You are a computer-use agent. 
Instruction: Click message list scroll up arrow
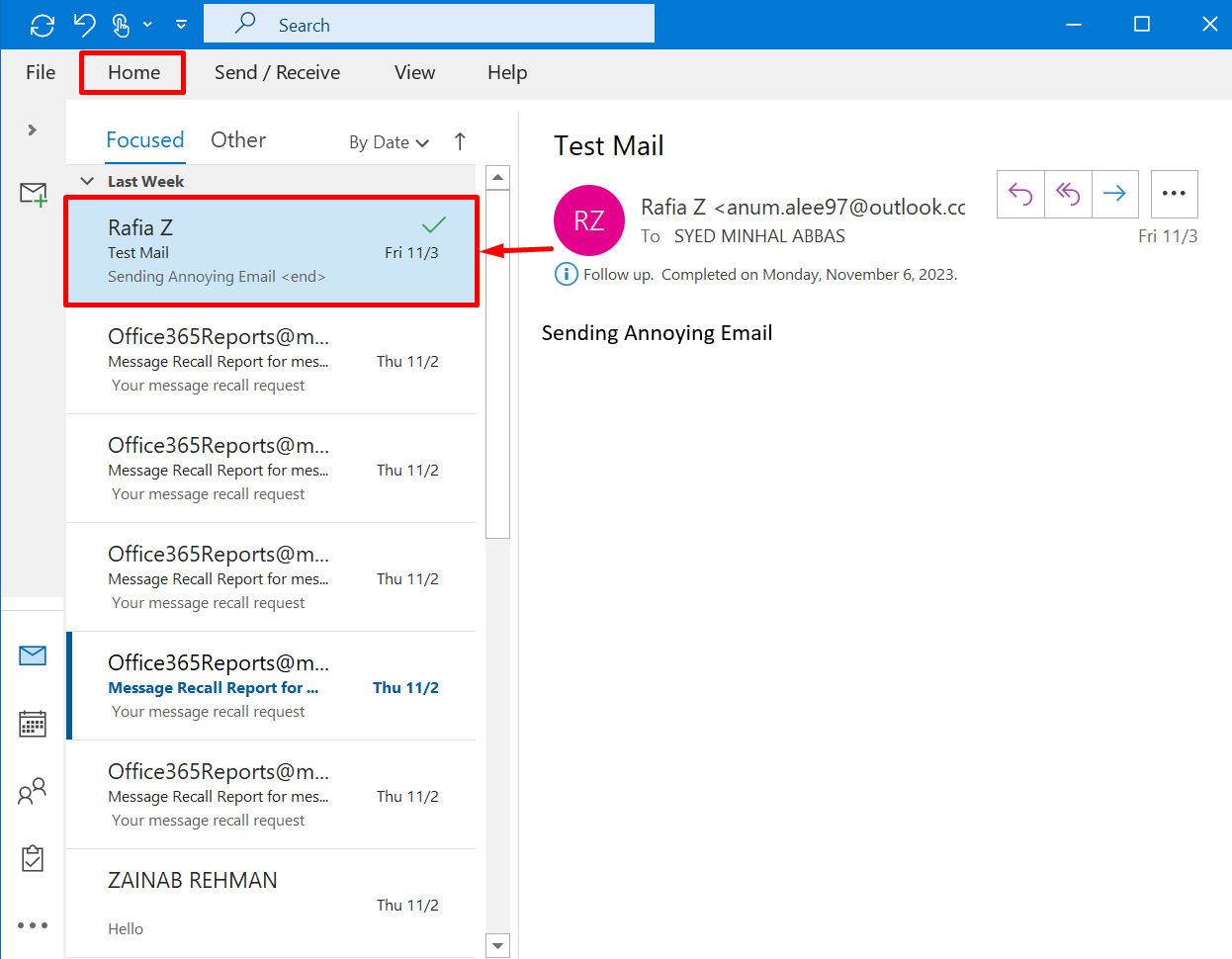click(x=498, y=178)
